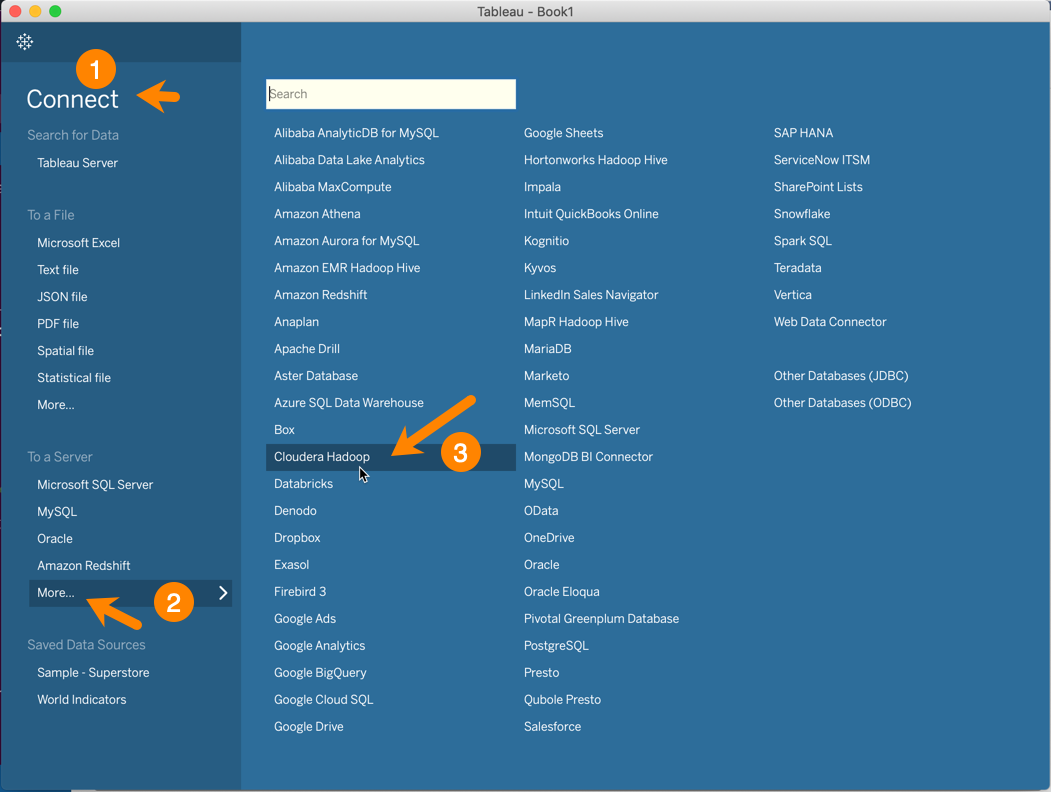Select the Salesforce connector
Screen dimensions: 1051x792
pos(552,726)
